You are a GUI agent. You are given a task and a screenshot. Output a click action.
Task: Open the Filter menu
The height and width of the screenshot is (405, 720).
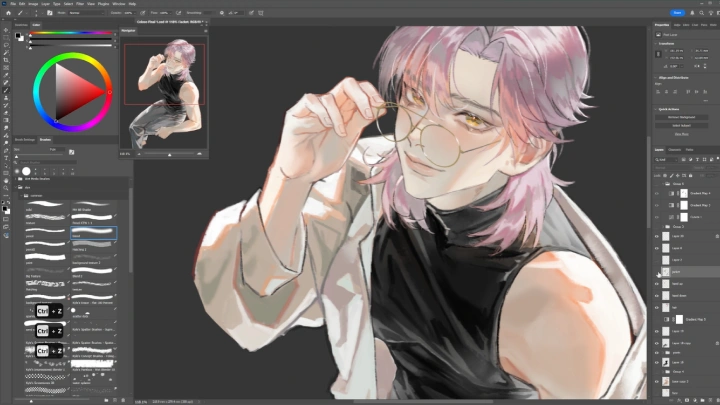80,4
